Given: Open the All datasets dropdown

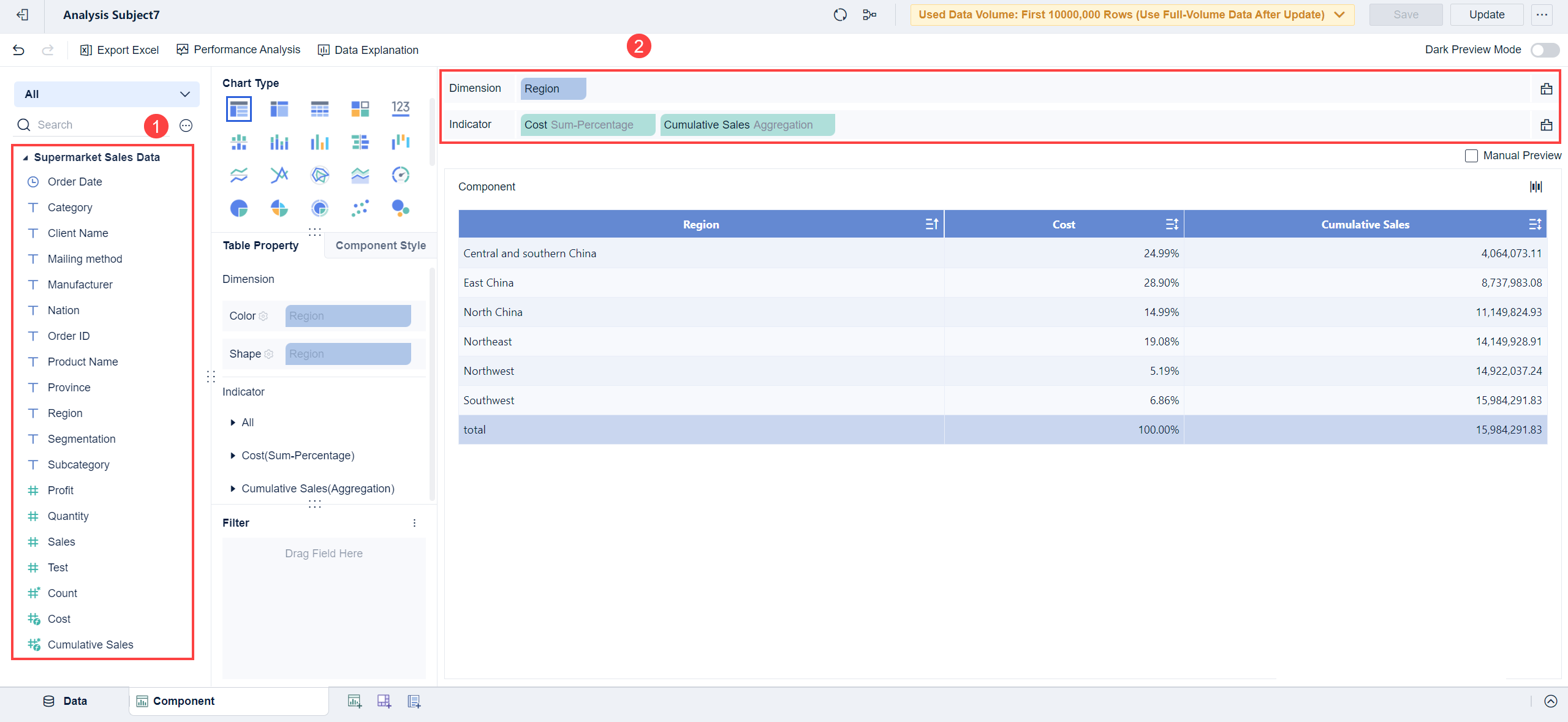Looking at the screenshot, I should pos(107,94).
